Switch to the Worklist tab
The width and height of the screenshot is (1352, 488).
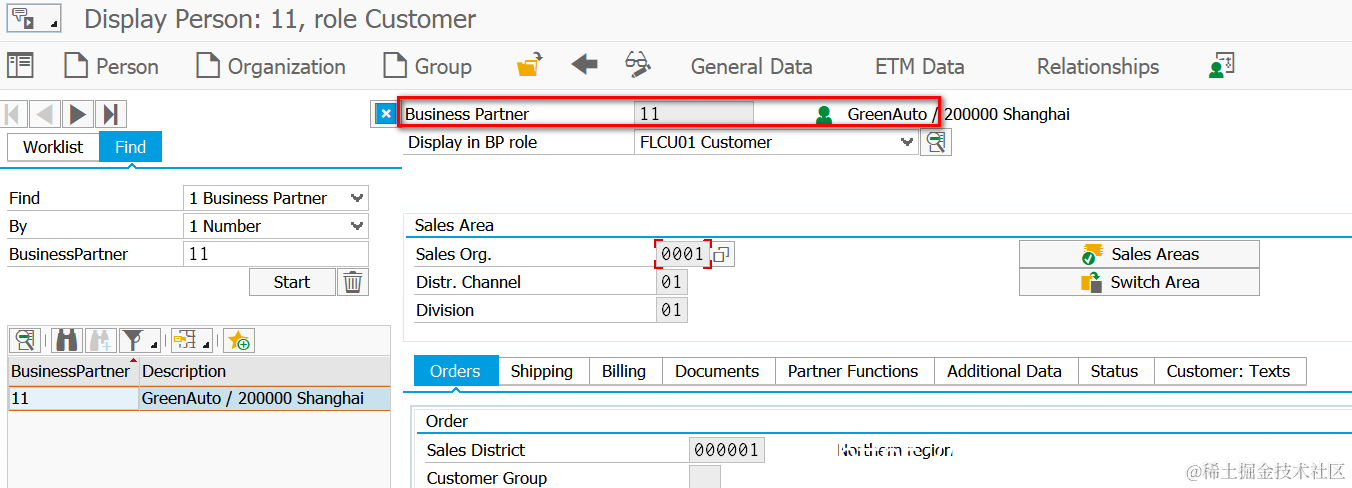point(53,147)
